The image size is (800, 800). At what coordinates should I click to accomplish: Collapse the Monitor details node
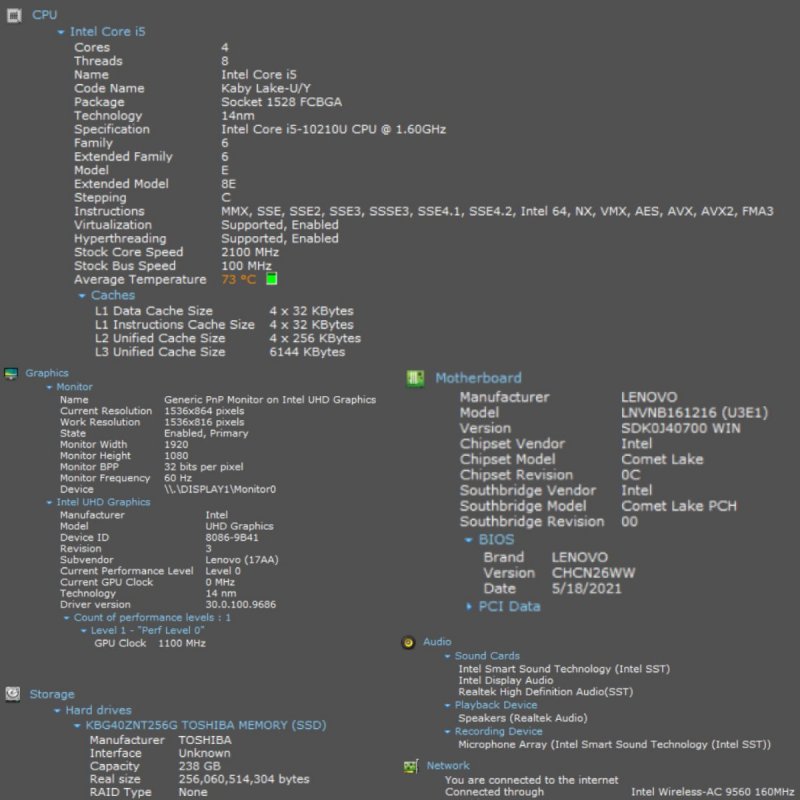pos(49,387)
